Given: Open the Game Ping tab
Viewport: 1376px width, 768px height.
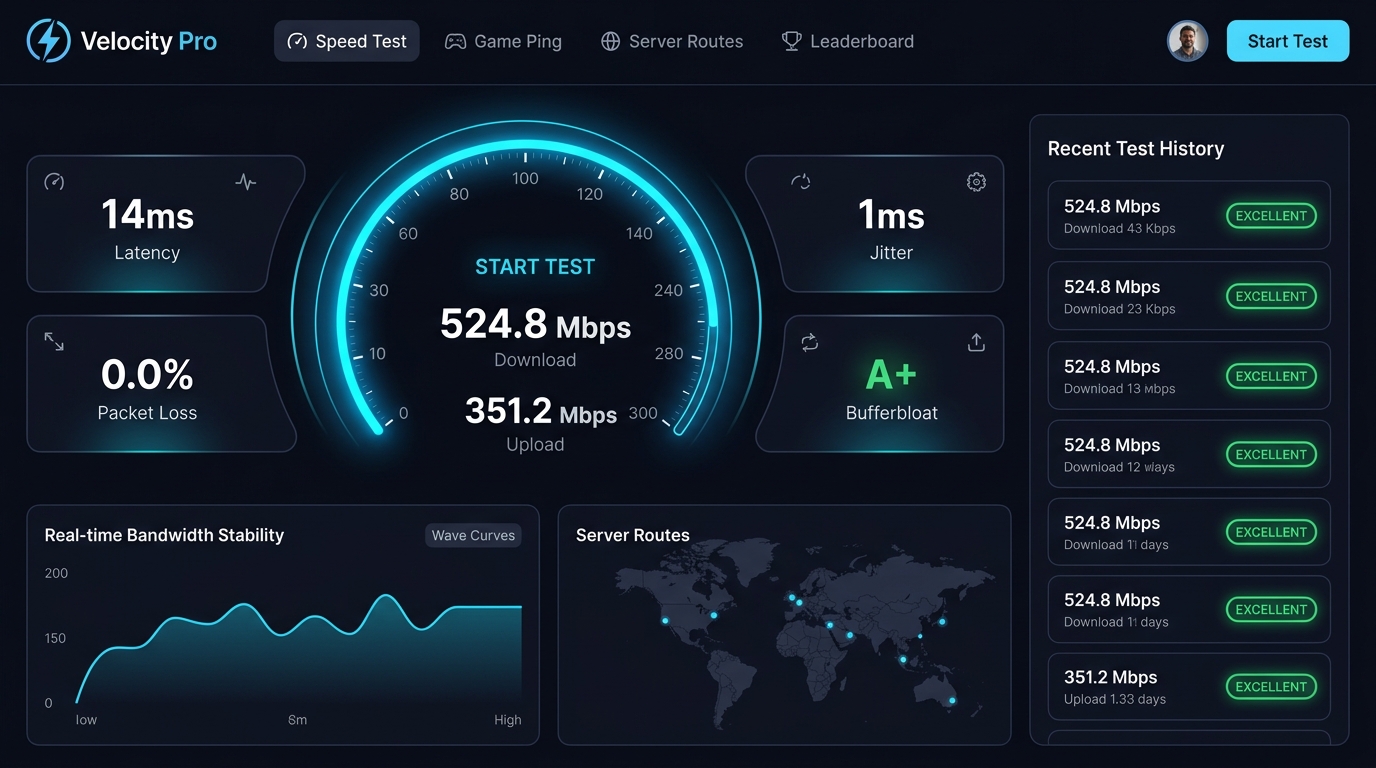Looking at the screenshot, I should point(503,42).
